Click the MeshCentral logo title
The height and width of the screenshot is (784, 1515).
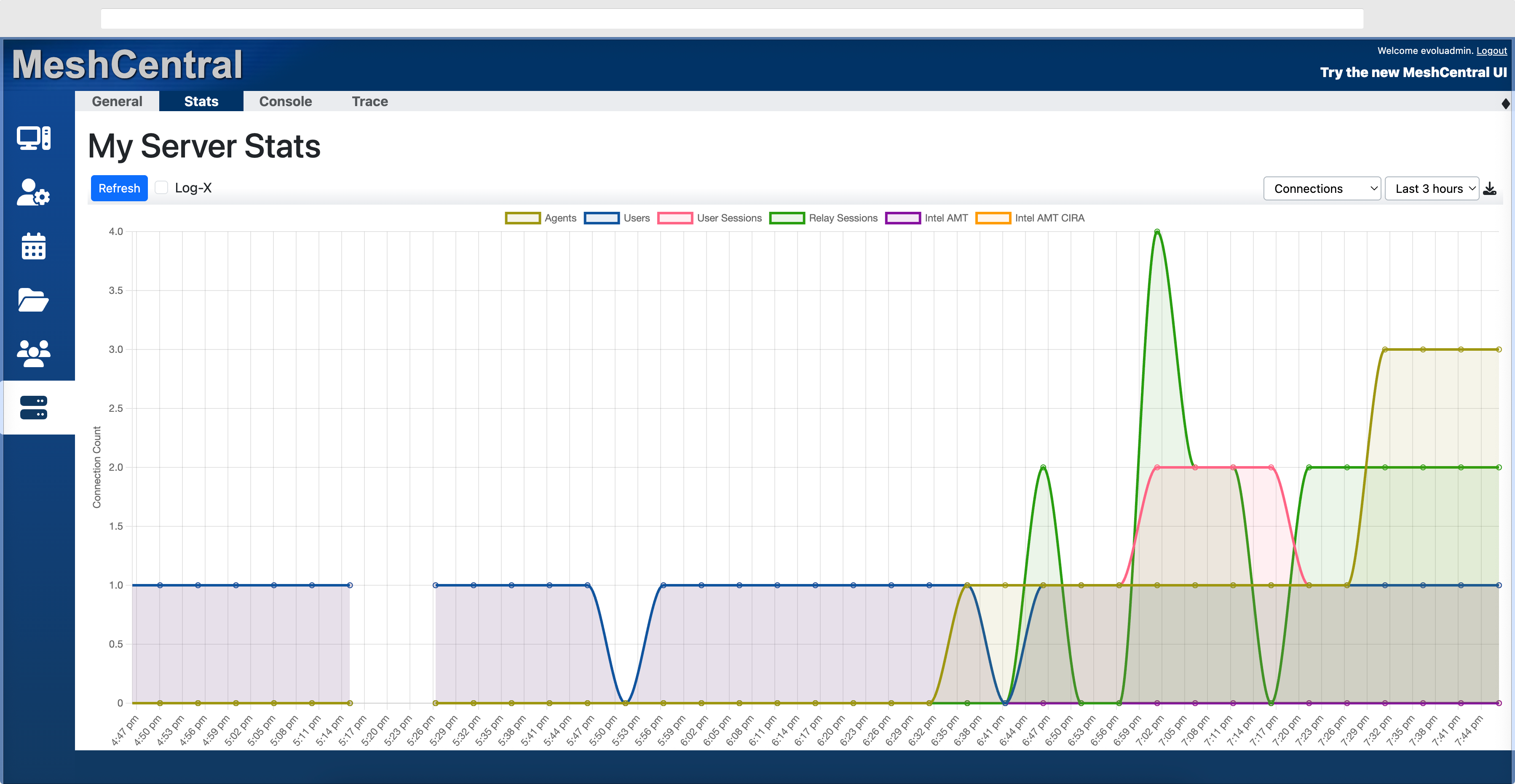click(x=127, y=64)
